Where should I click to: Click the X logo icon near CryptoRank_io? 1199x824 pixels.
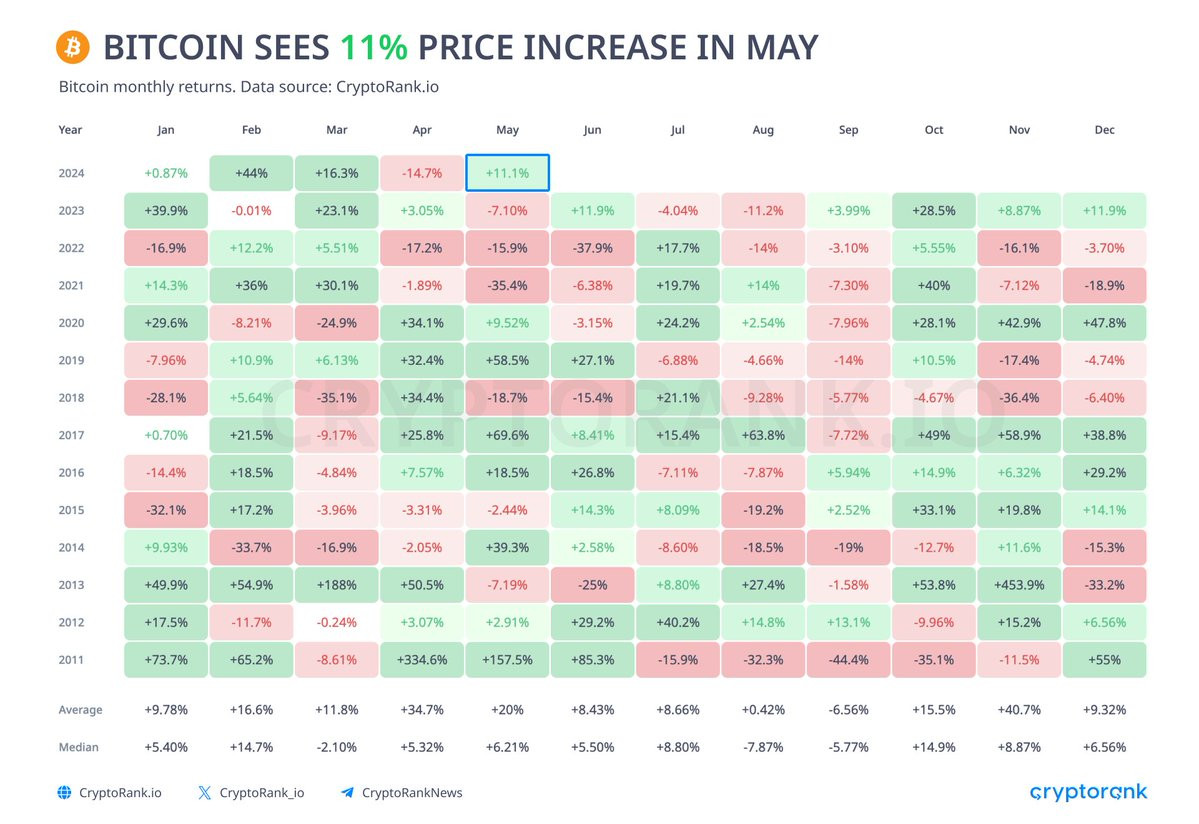pos(204,793)
